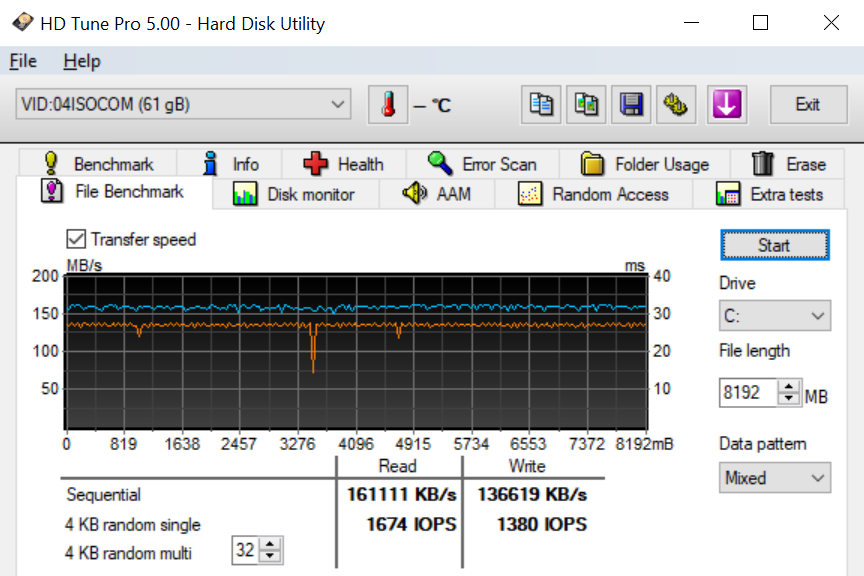This screenshot has width=864, height=576.
Task: Click the 1380 IOPS write value
Action: pyautogui.click(x=542, y=524)
